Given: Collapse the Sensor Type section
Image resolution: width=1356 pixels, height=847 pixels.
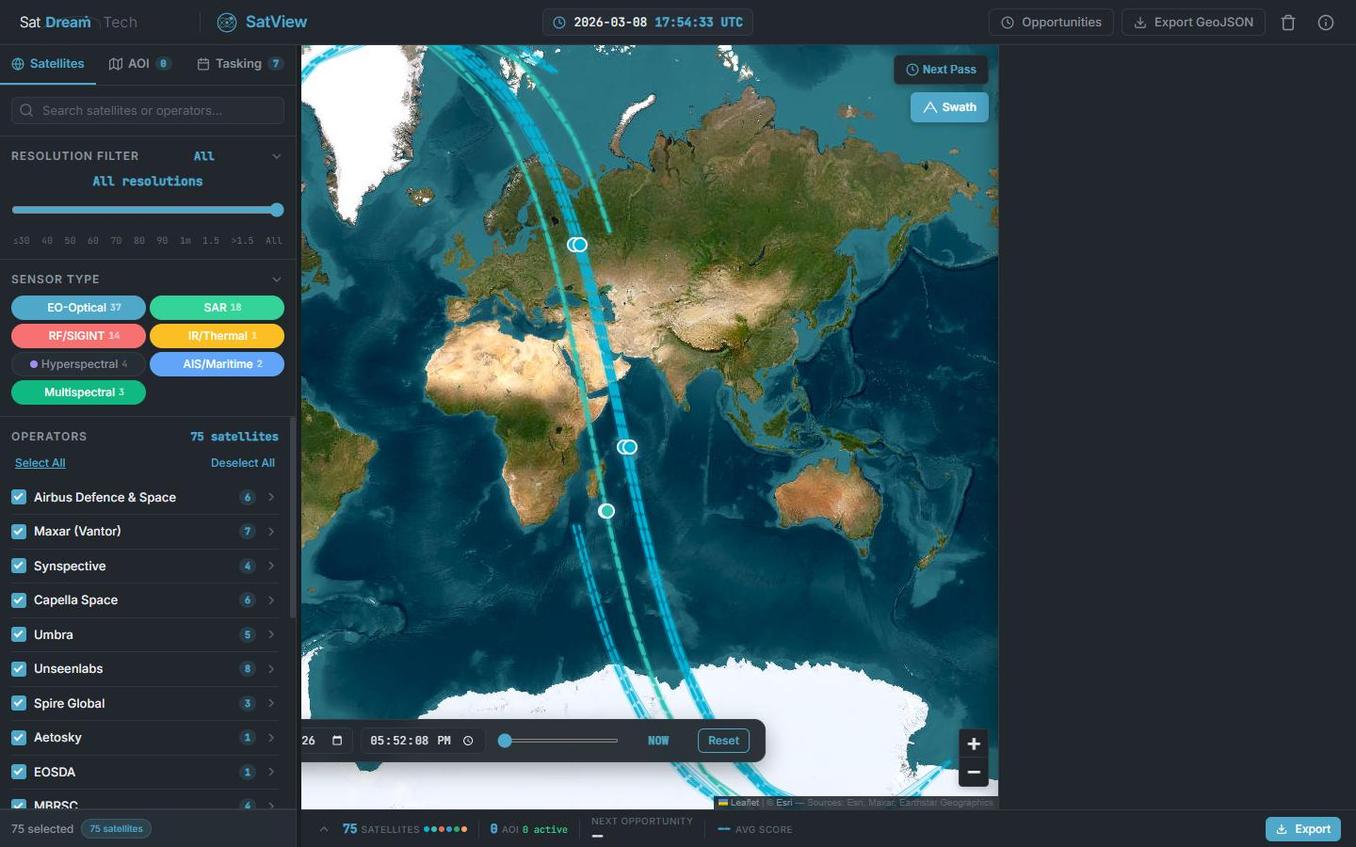Looking at the screenshot, I should tap(276, 279).
